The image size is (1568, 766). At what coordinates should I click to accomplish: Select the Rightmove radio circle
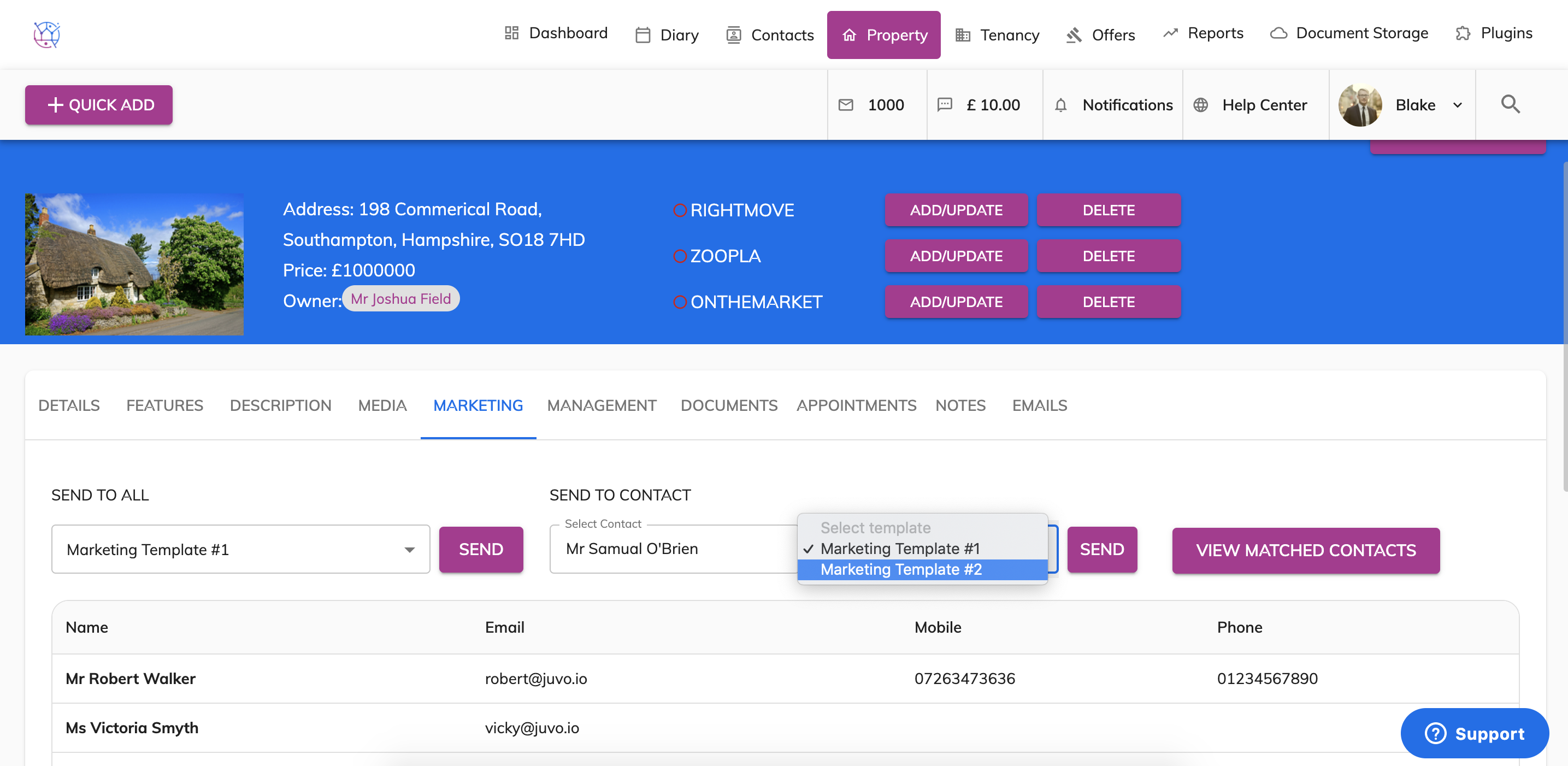(x=680, y=210)
